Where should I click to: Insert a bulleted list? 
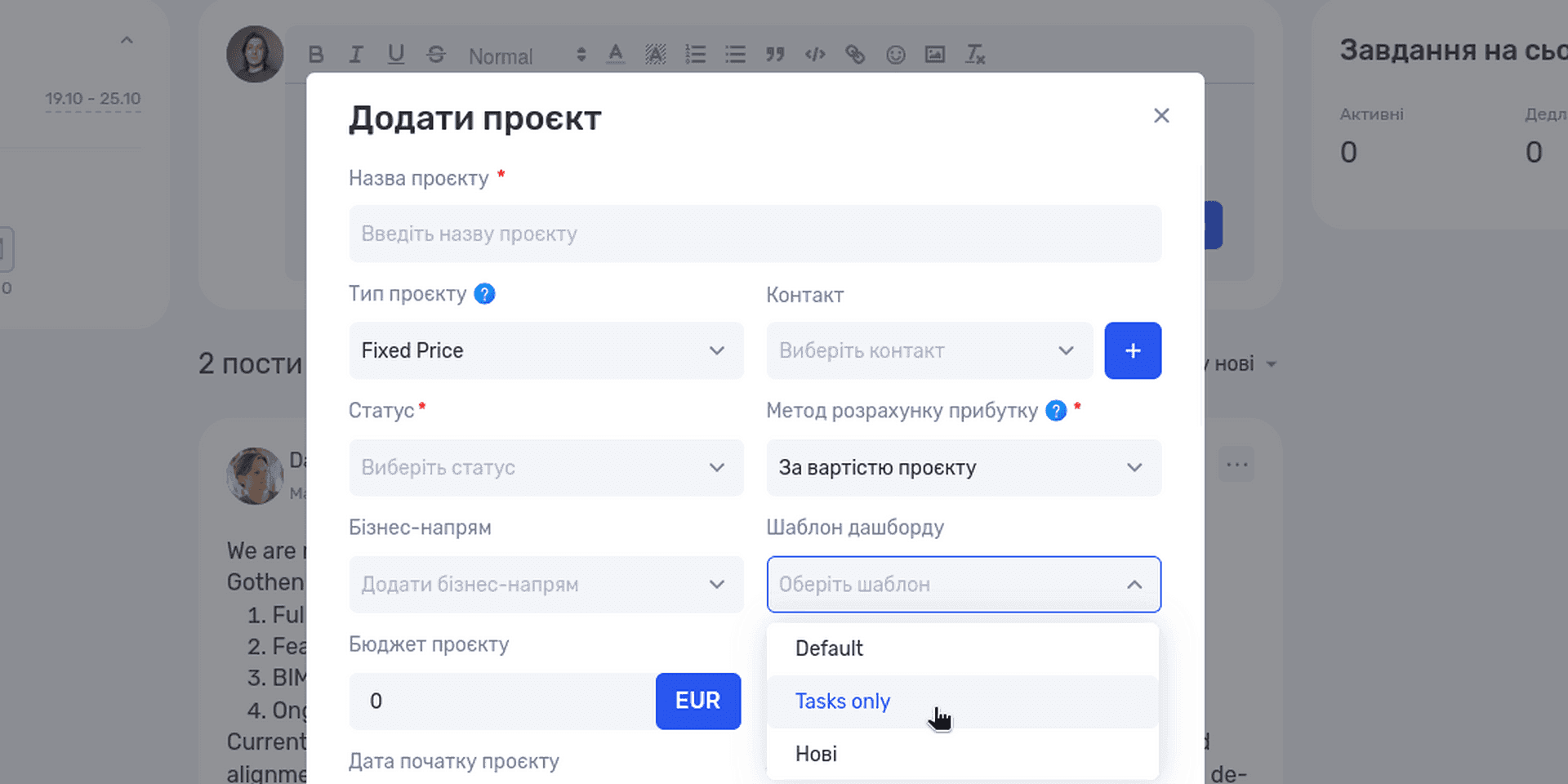(x=736, y=55)
